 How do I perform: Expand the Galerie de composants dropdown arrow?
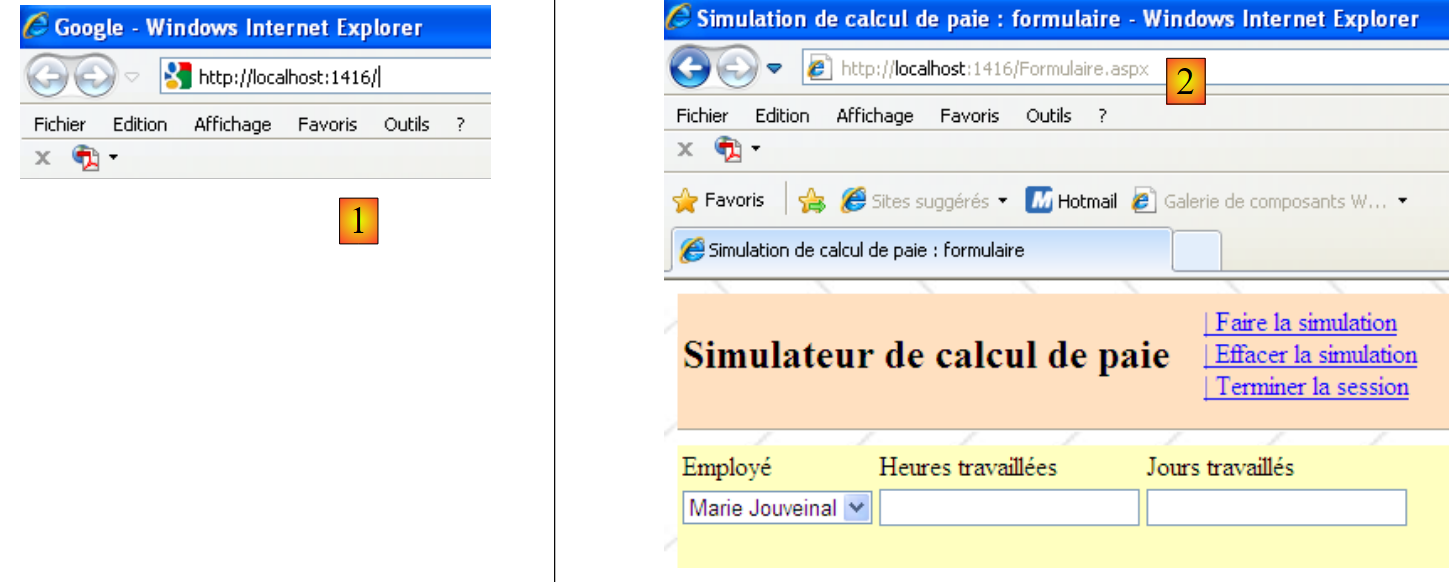point(1402,201)
